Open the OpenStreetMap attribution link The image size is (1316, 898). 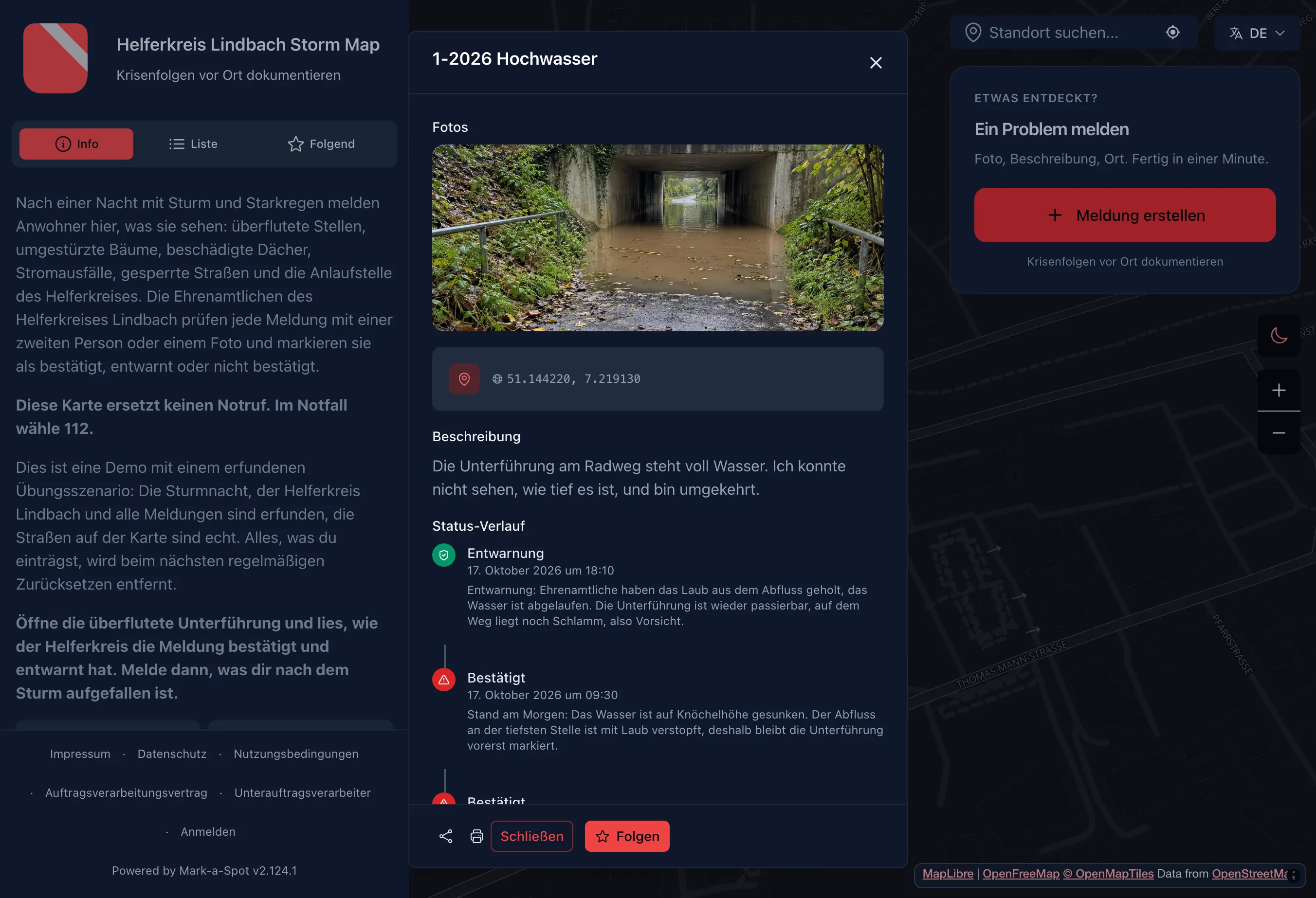tap(1250, 874)
